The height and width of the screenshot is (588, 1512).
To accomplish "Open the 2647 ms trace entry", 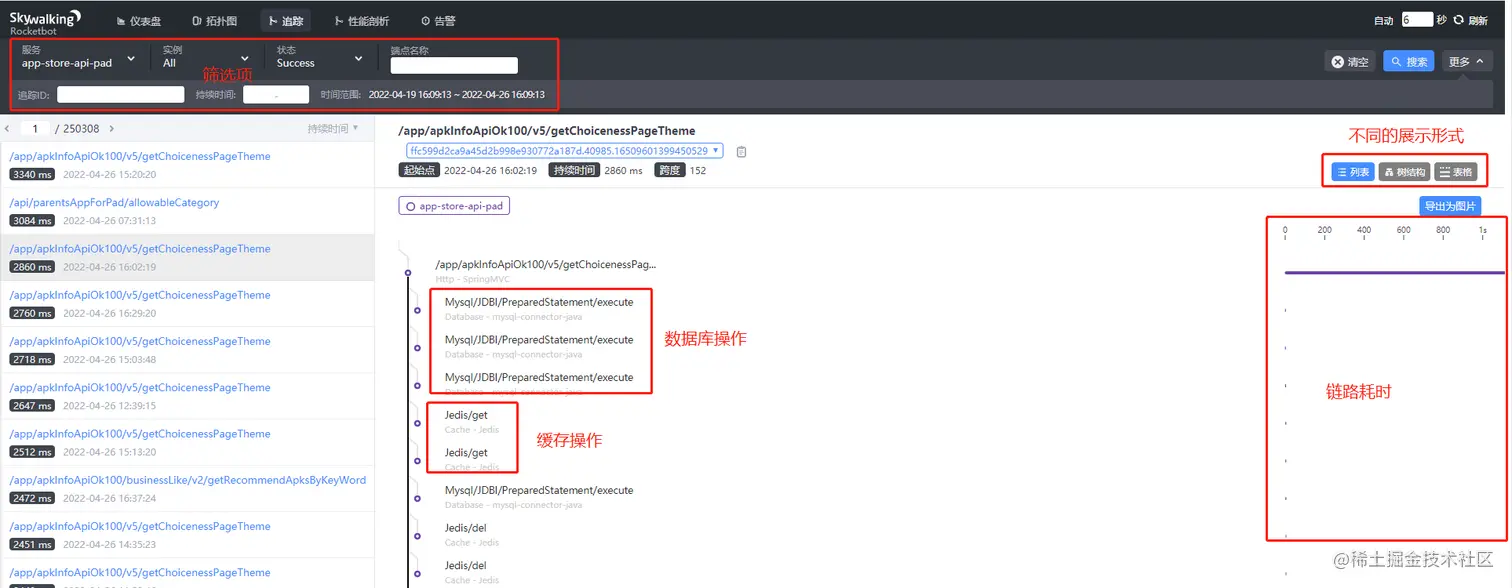I will point(187,396).
